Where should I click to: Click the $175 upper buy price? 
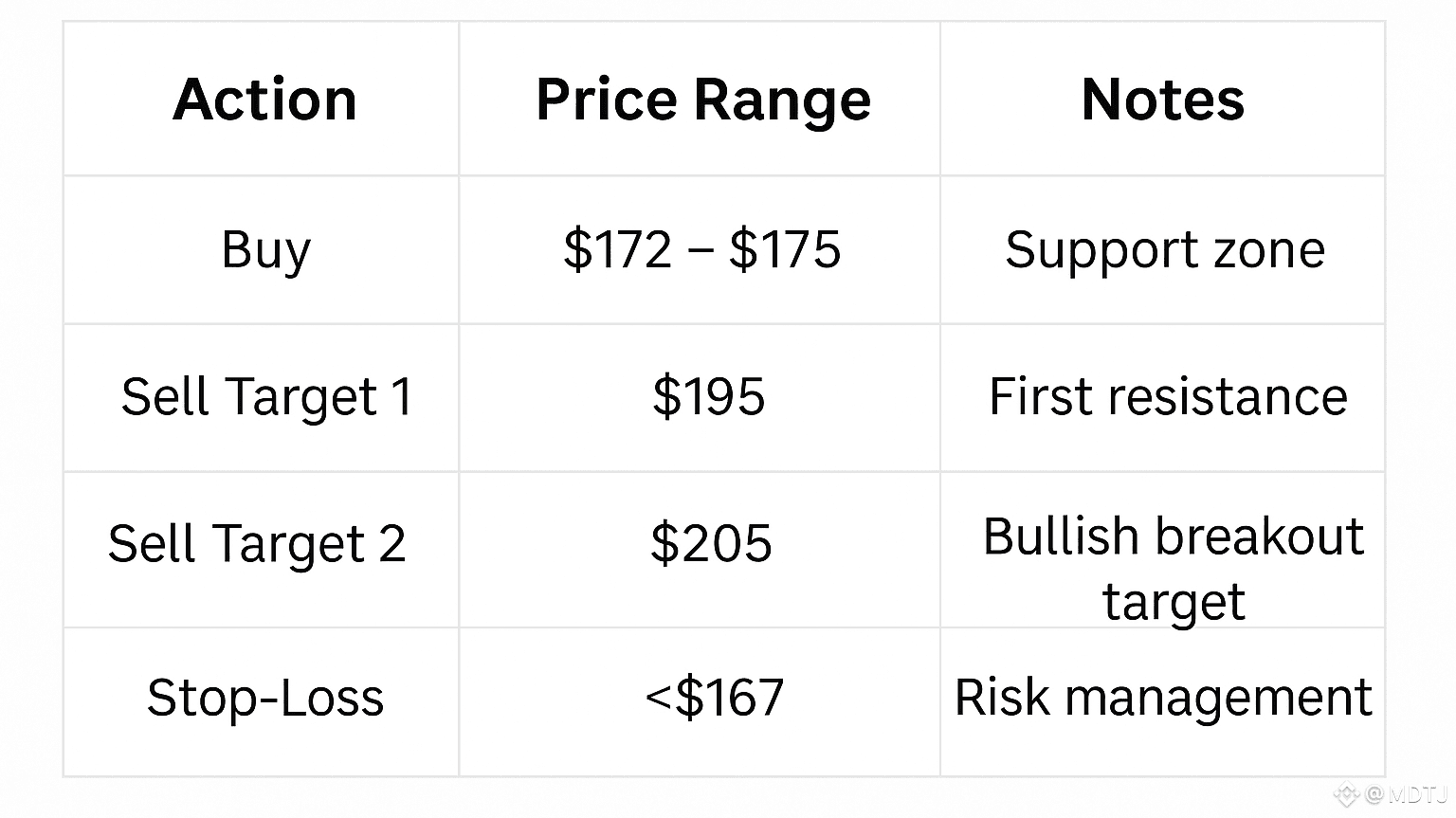(x=784, y=250)
